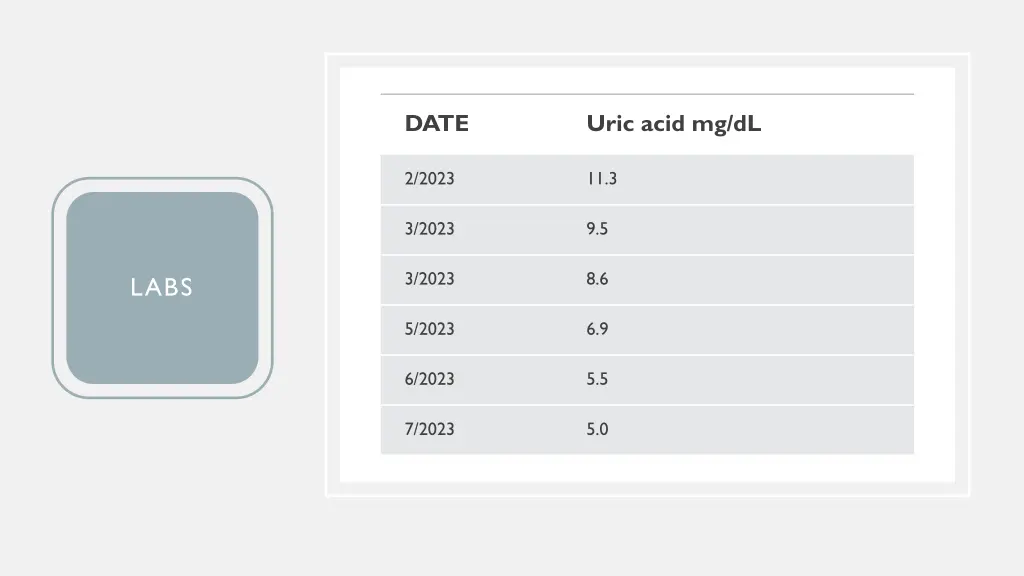The height and width of the screenshot is (576, 1024).
Task: Click empty space right of the 11.3 value
Action: pos(765,179)
